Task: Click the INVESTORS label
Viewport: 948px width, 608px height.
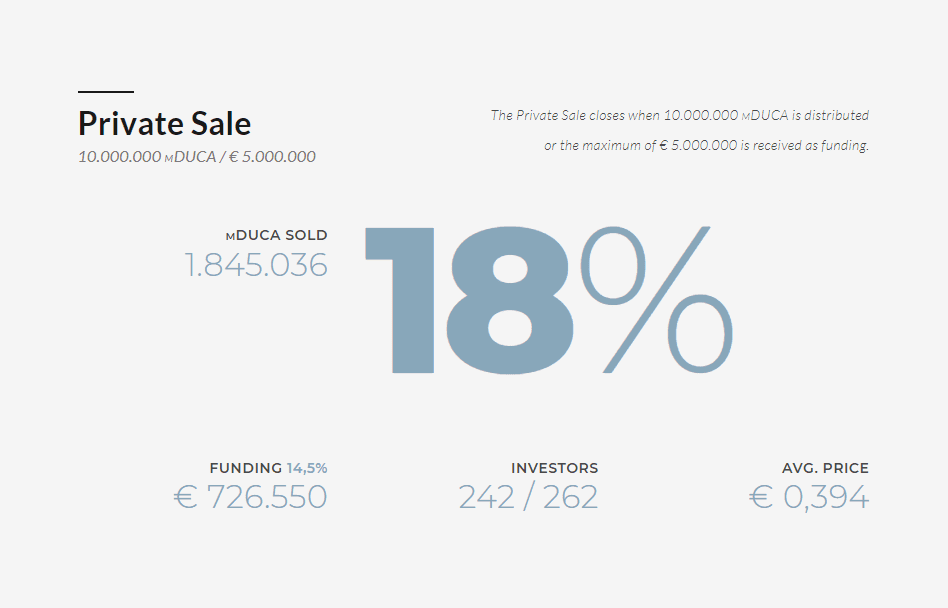Action: point(554,468)
